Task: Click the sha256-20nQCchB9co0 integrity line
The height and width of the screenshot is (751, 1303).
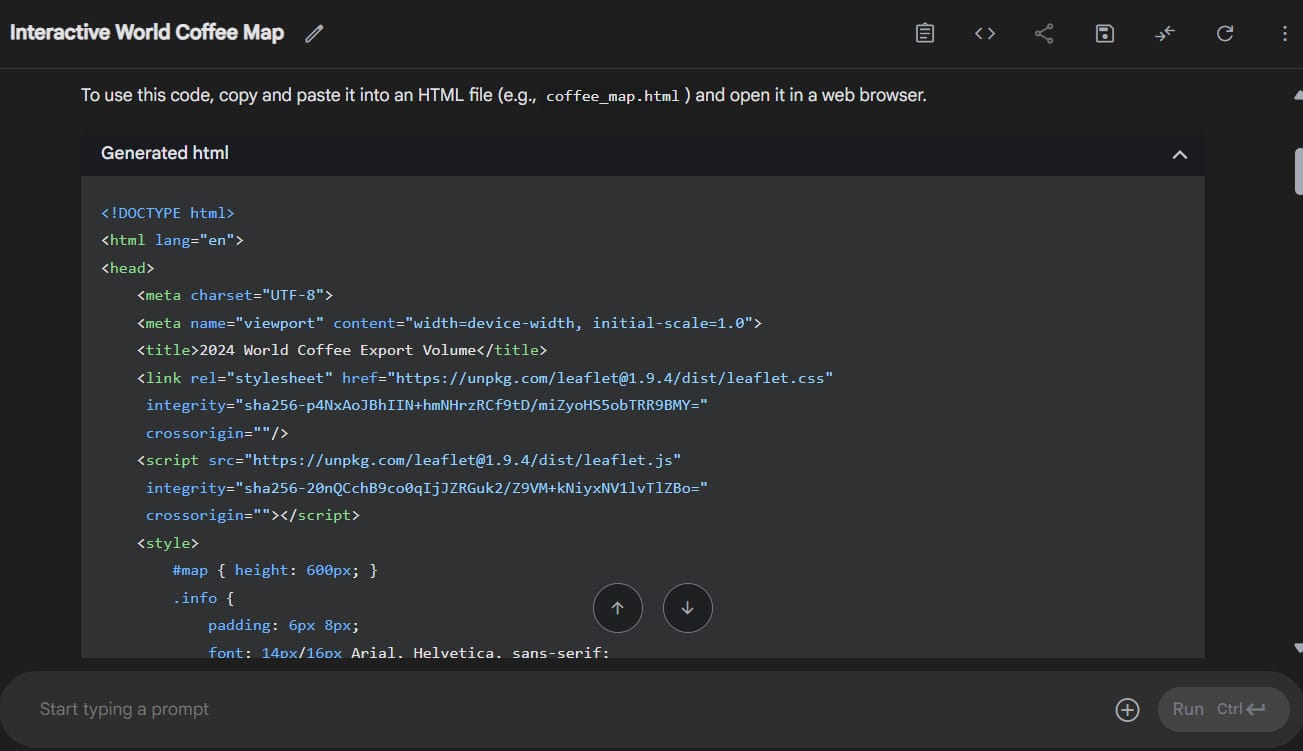Action: (x=427, y=488)
